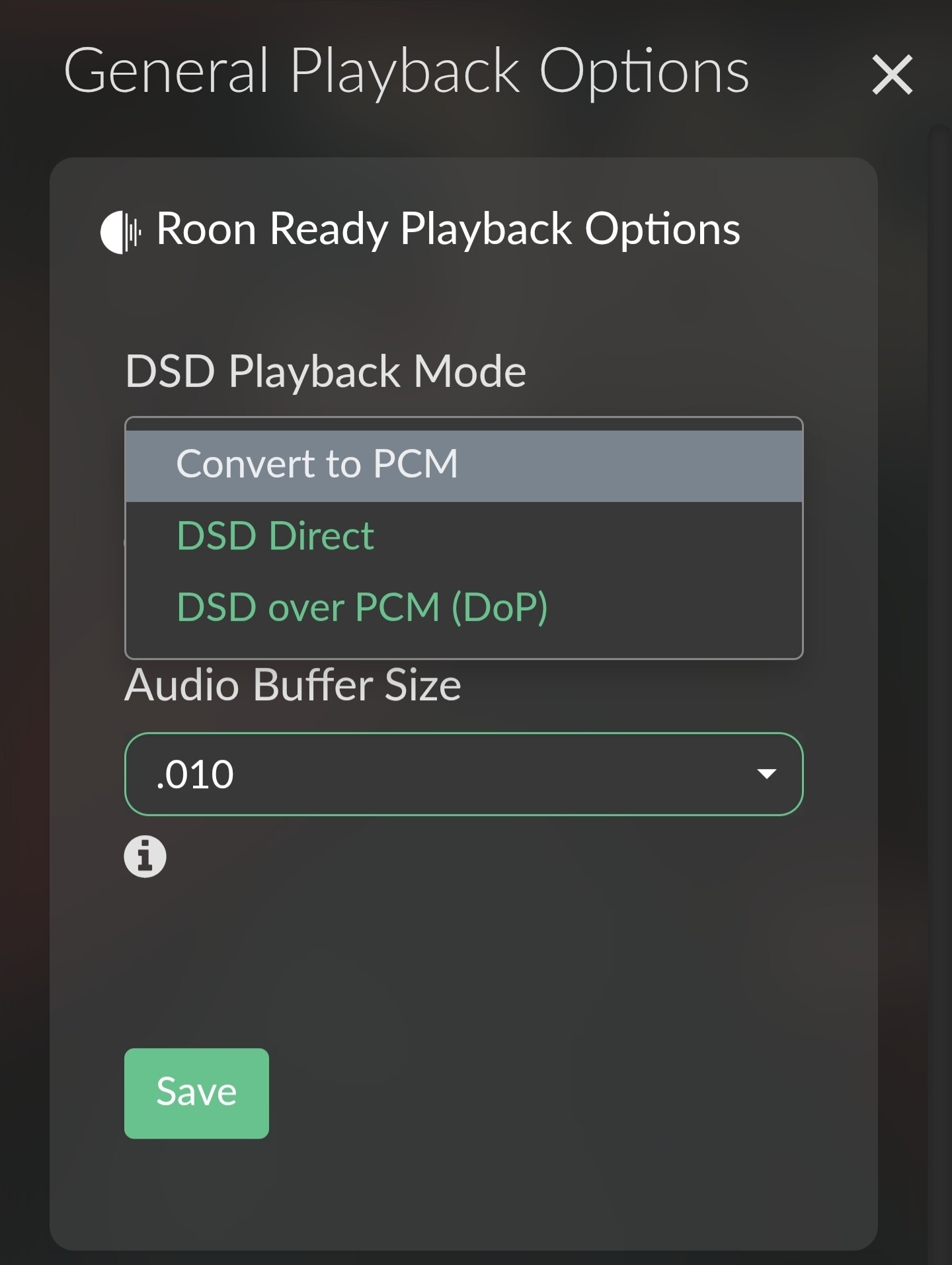Click the .010 buffer value text
The height and width of the screenshot is (1265, 952).
coord(195,774)
